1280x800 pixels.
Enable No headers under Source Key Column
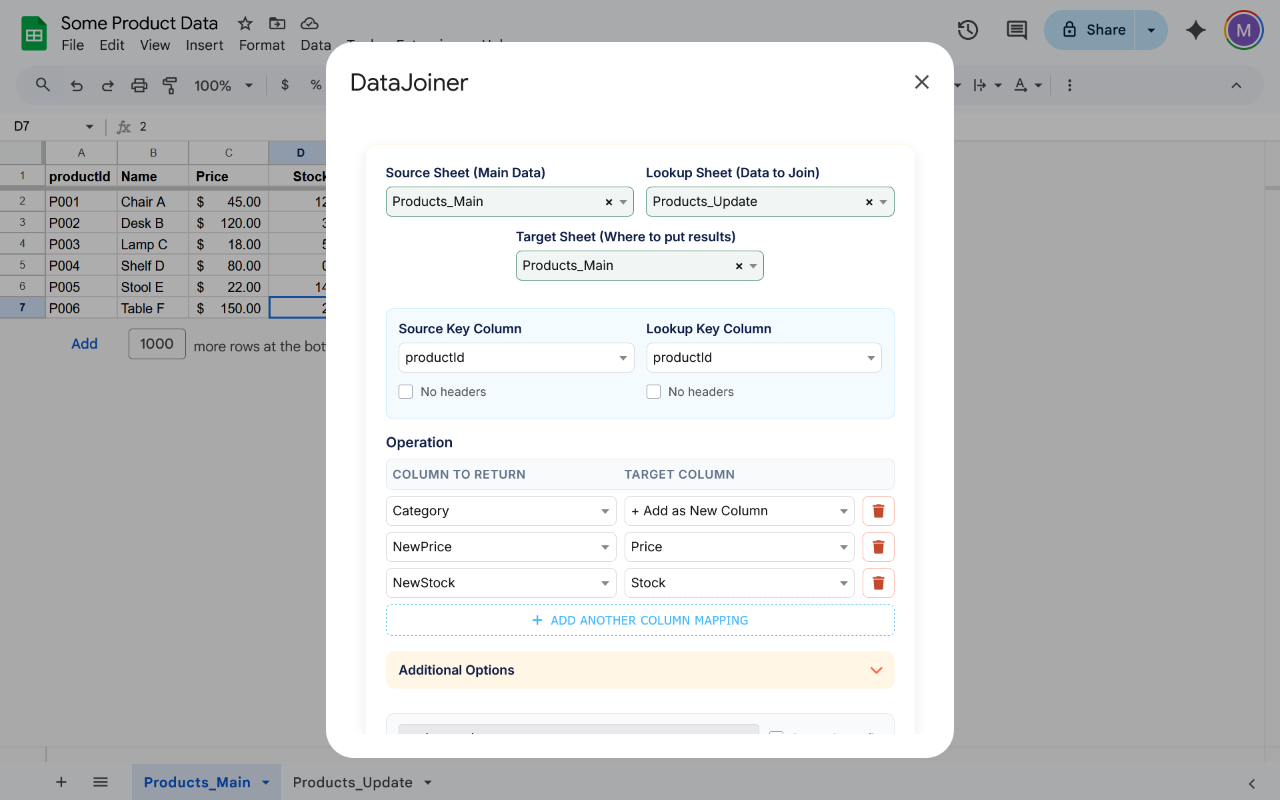[x=406, y=392]
